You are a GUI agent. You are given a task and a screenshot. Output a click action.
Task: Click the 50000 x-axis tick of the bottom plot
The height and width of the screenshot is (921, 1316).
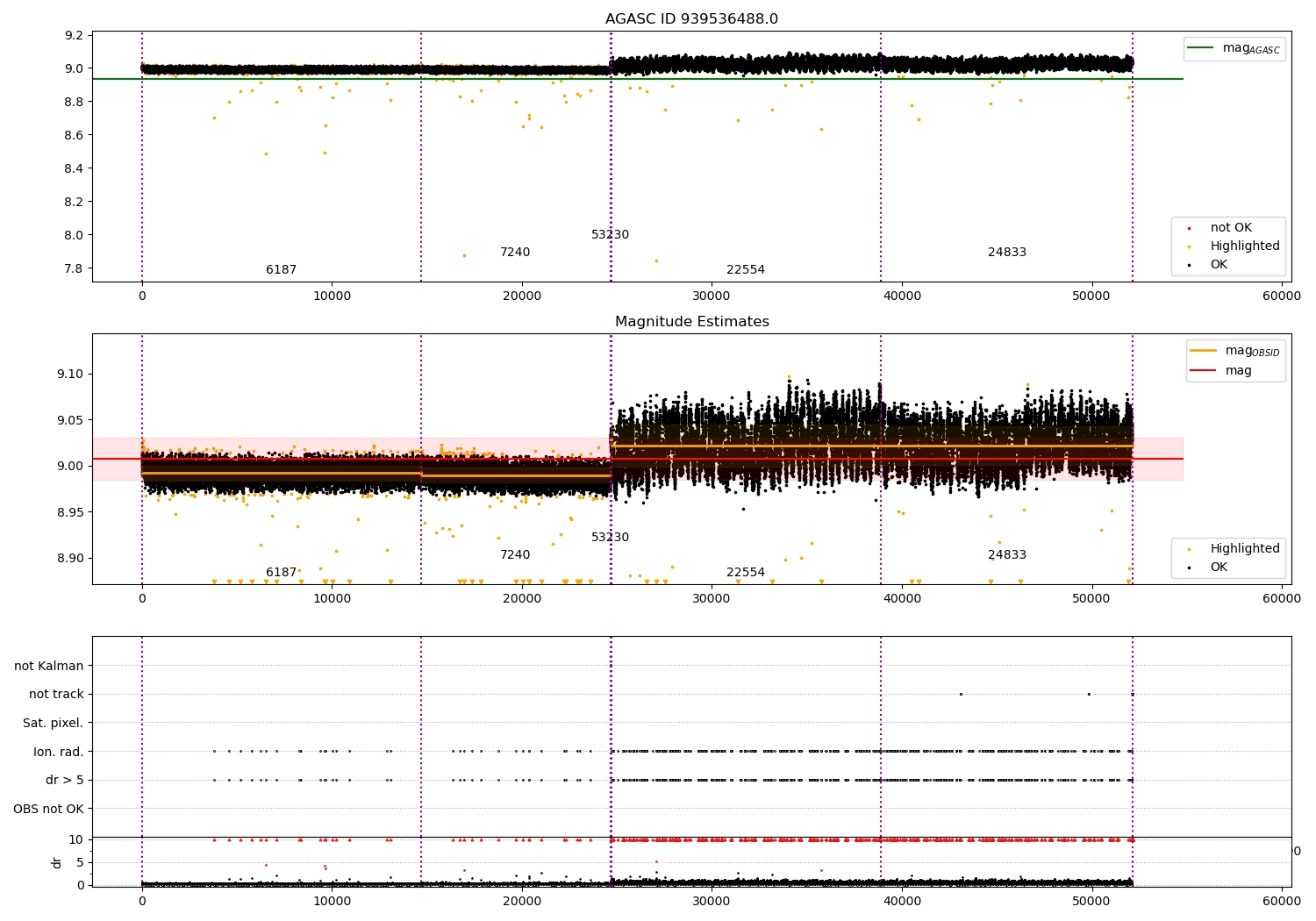1092,901
